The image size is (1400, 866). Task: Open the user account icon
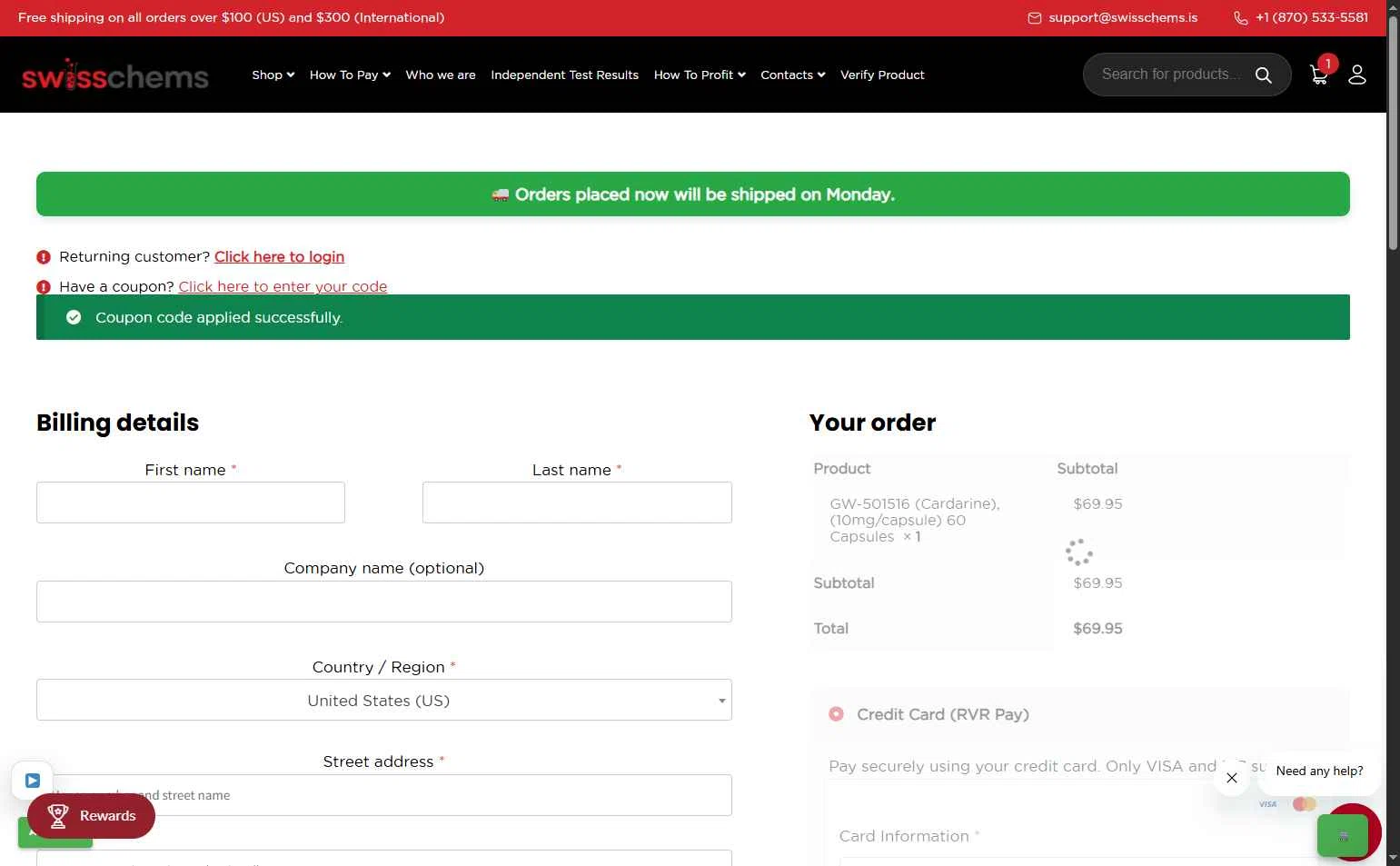point(1357,75)
